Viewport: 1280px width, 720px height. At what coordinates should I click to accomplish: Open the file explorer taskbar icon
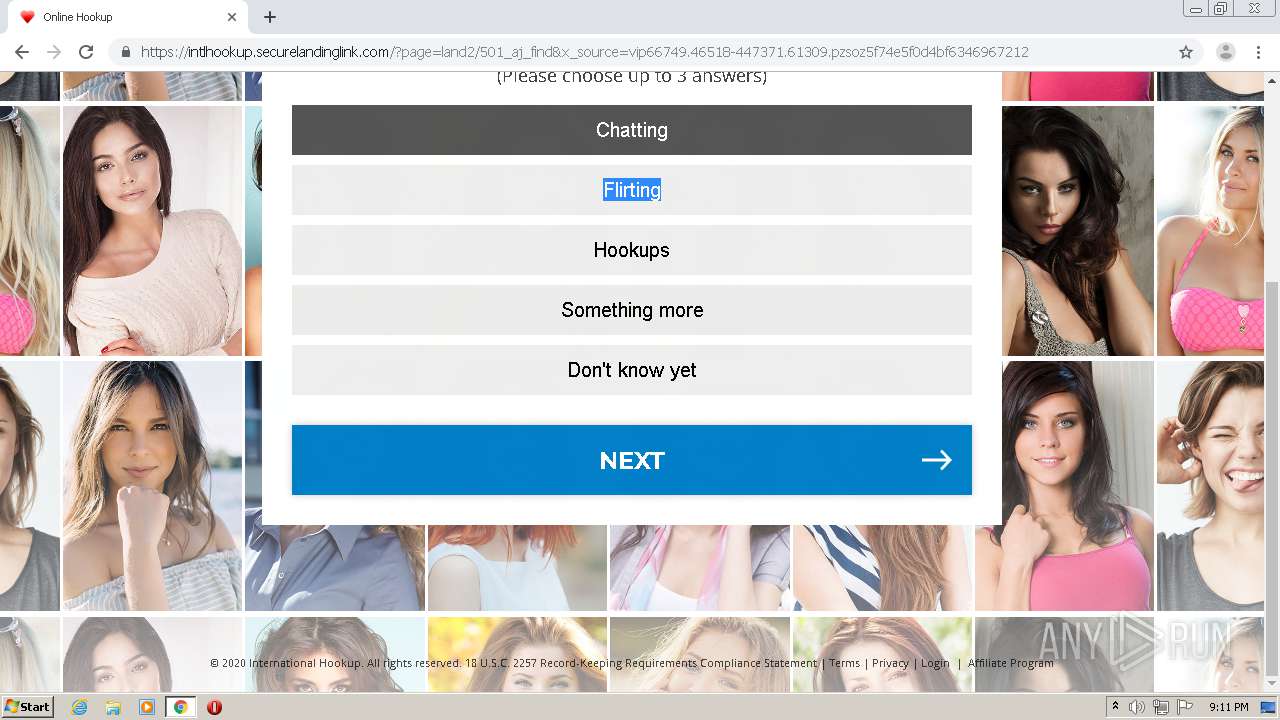113,707
